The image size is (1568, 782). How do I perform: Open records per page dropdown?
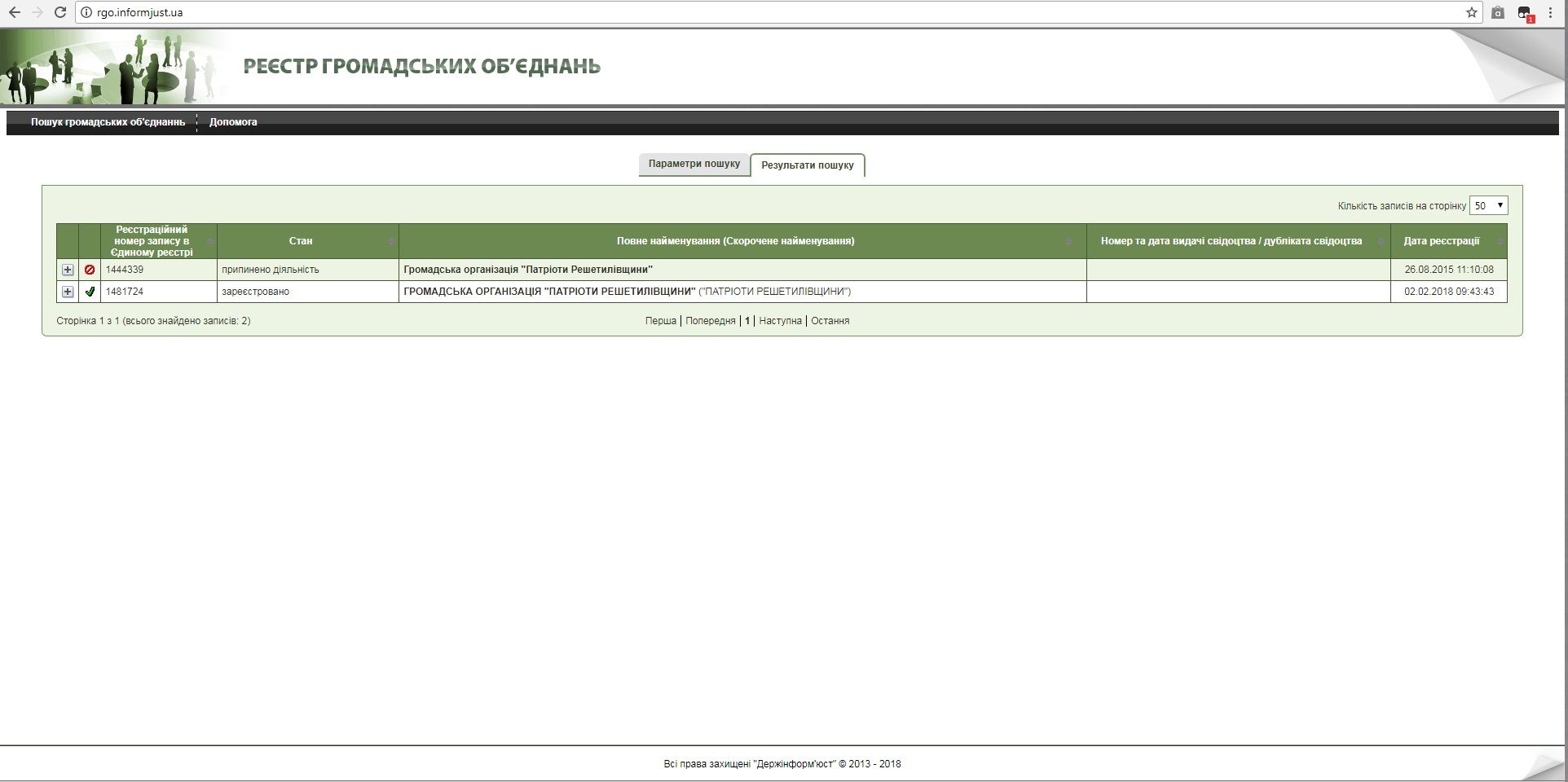point(1487,206)
